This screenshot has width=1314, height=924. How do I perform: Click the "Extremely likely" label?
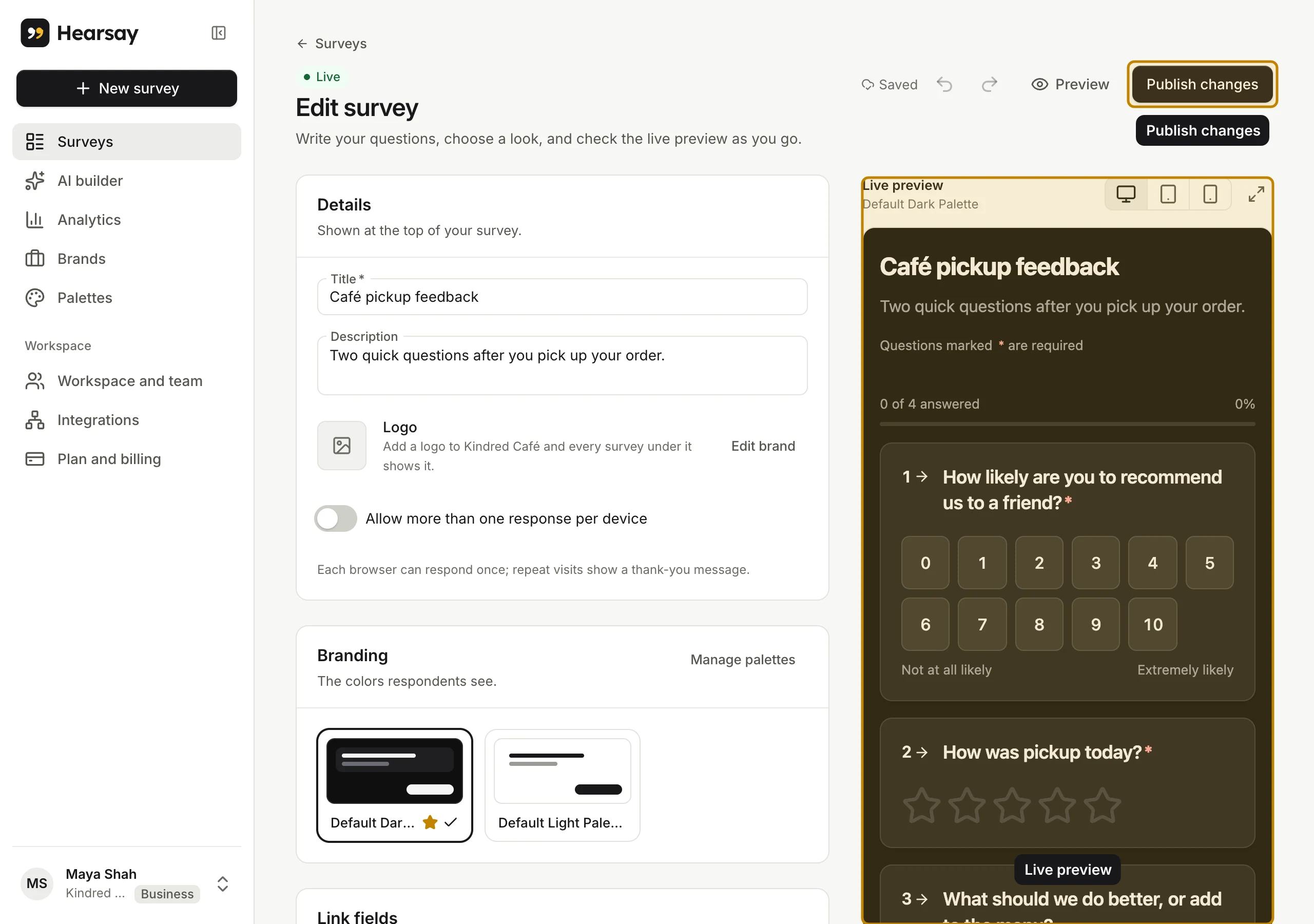point(1185,669)
